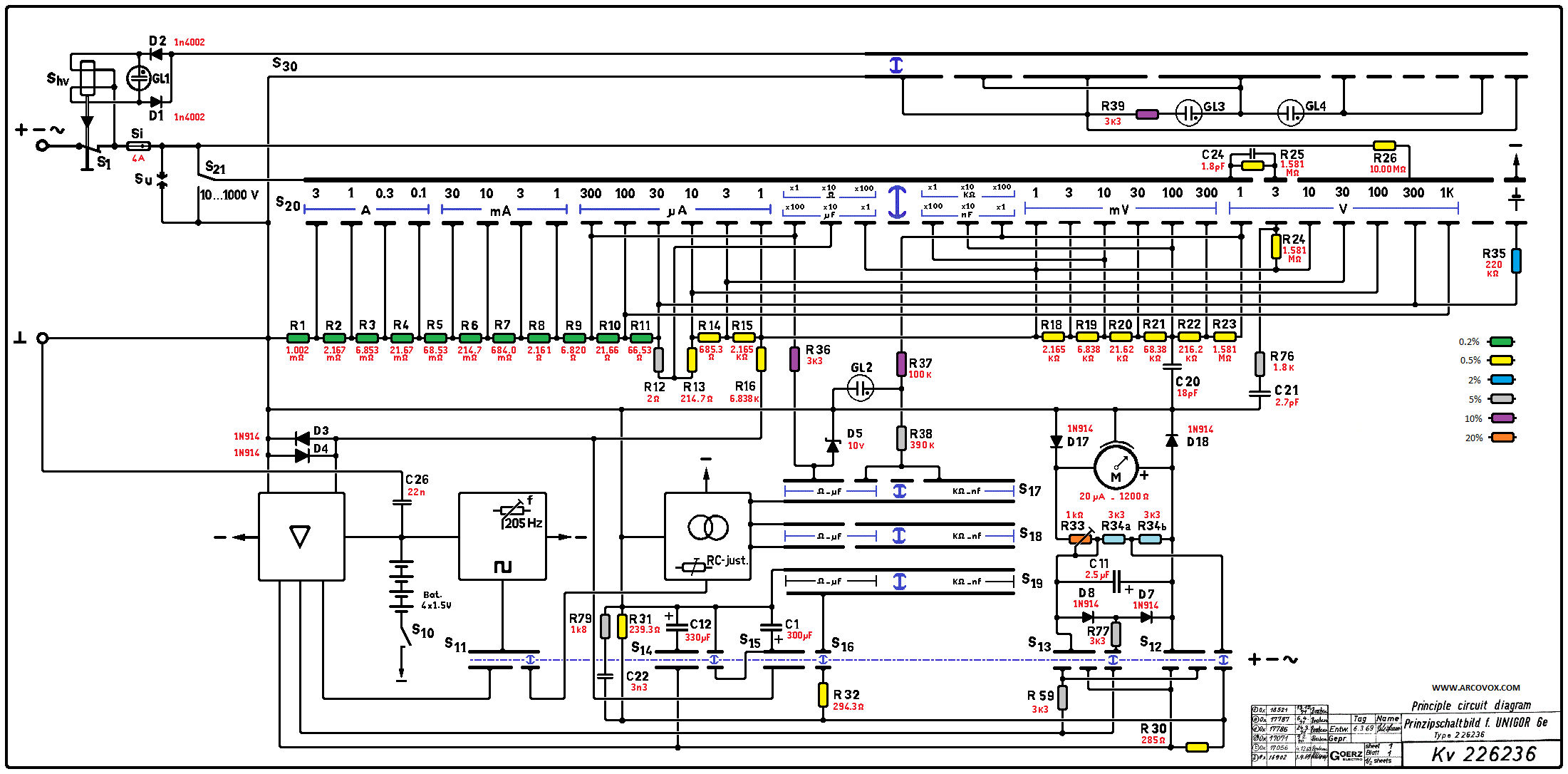Screen dimensions: 1568x774
Task: Pick the blue 2% legend swatch
Action: click(1502, 380)
